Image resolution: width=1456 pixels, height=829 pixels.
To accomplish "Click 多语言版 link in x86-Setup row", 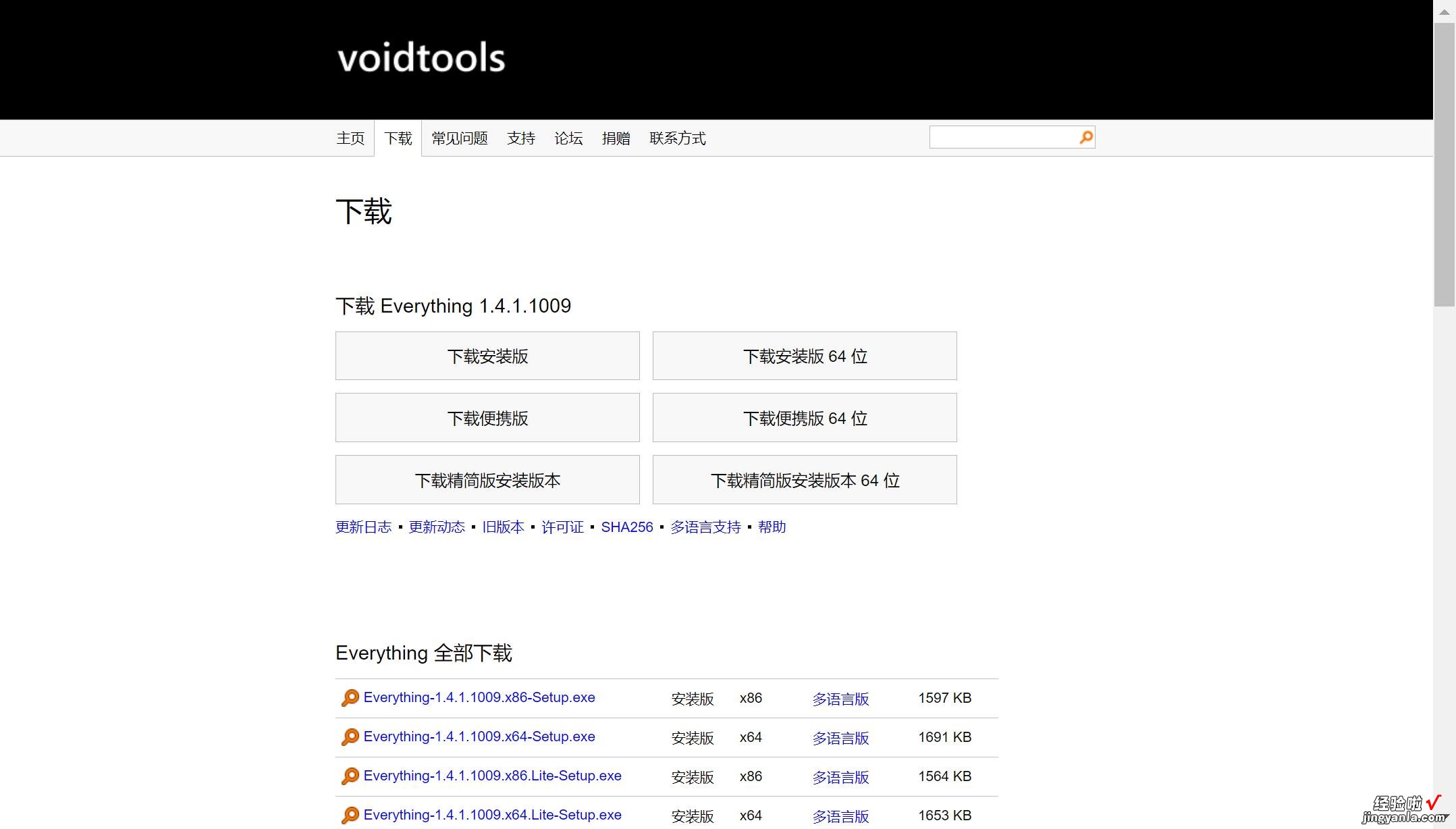I will click(840, 699).
